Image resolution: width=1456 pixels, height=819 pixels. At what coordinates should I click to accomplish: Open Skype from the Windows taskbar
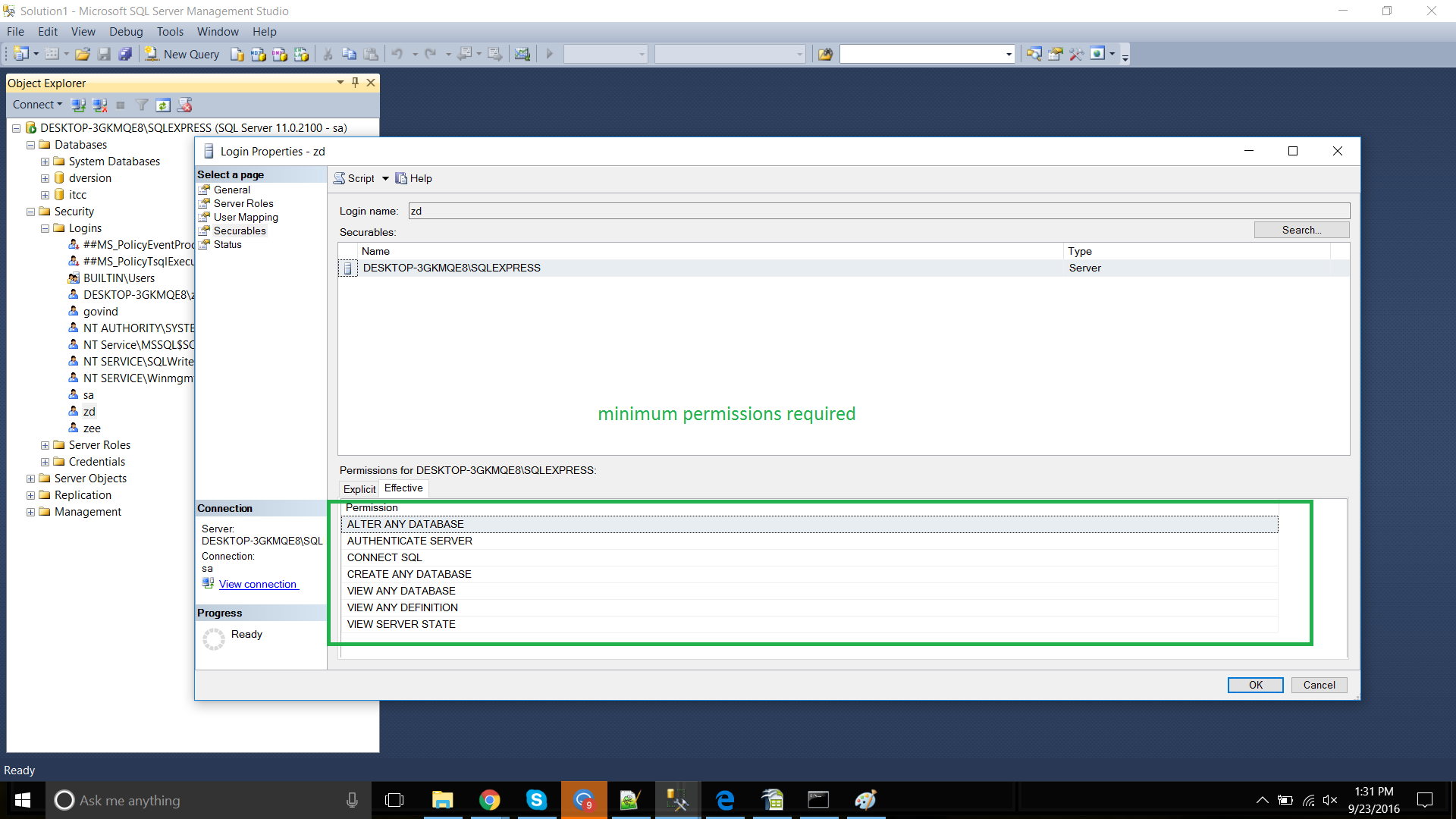pyautogui.click(x=536, y=800)
